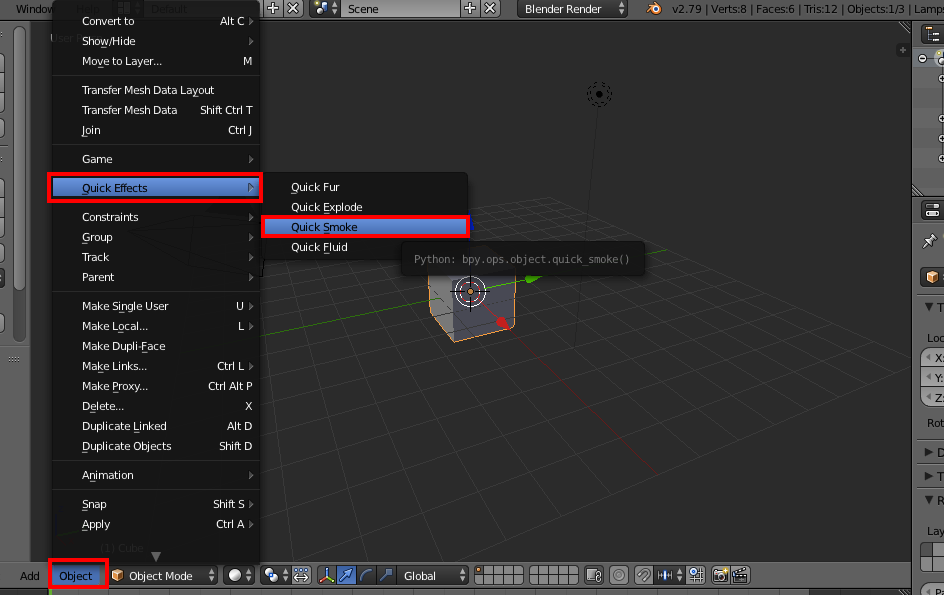Open the Add menu in header
The image size is (944, 595).
30,576
